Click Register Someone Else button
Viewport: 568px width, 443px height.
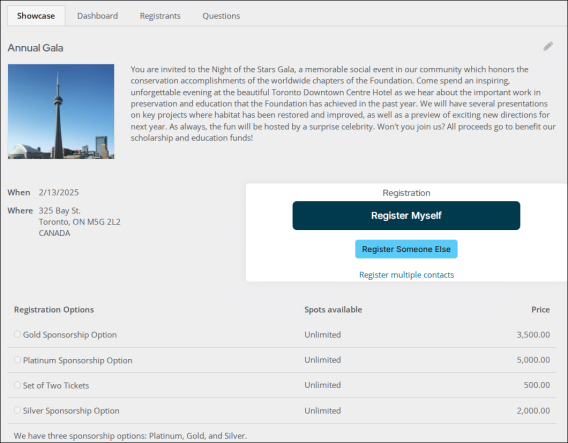(x=406, y=249)
